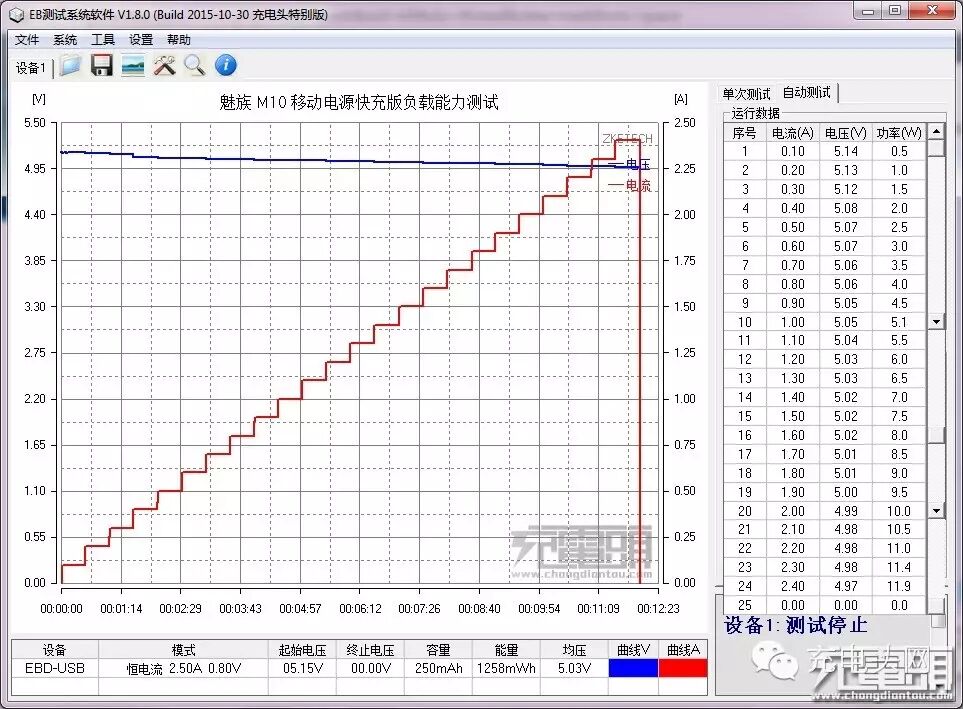Select row 20 with voltage 4.99
This screenshot has width=963, height=709.
(825, 511)
